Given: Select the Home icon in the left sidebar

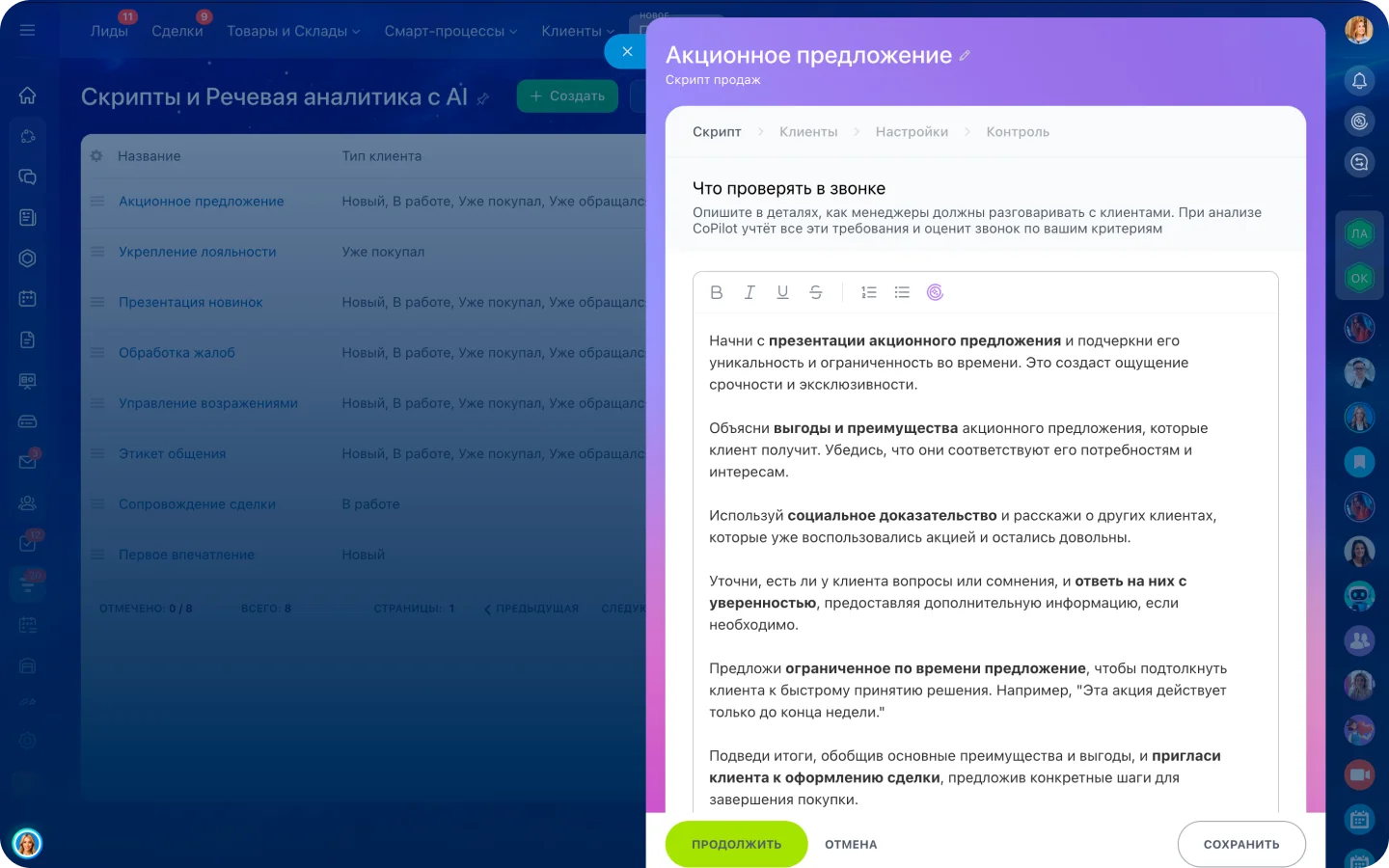Looking at the screenshot, I should pos(27,95).
